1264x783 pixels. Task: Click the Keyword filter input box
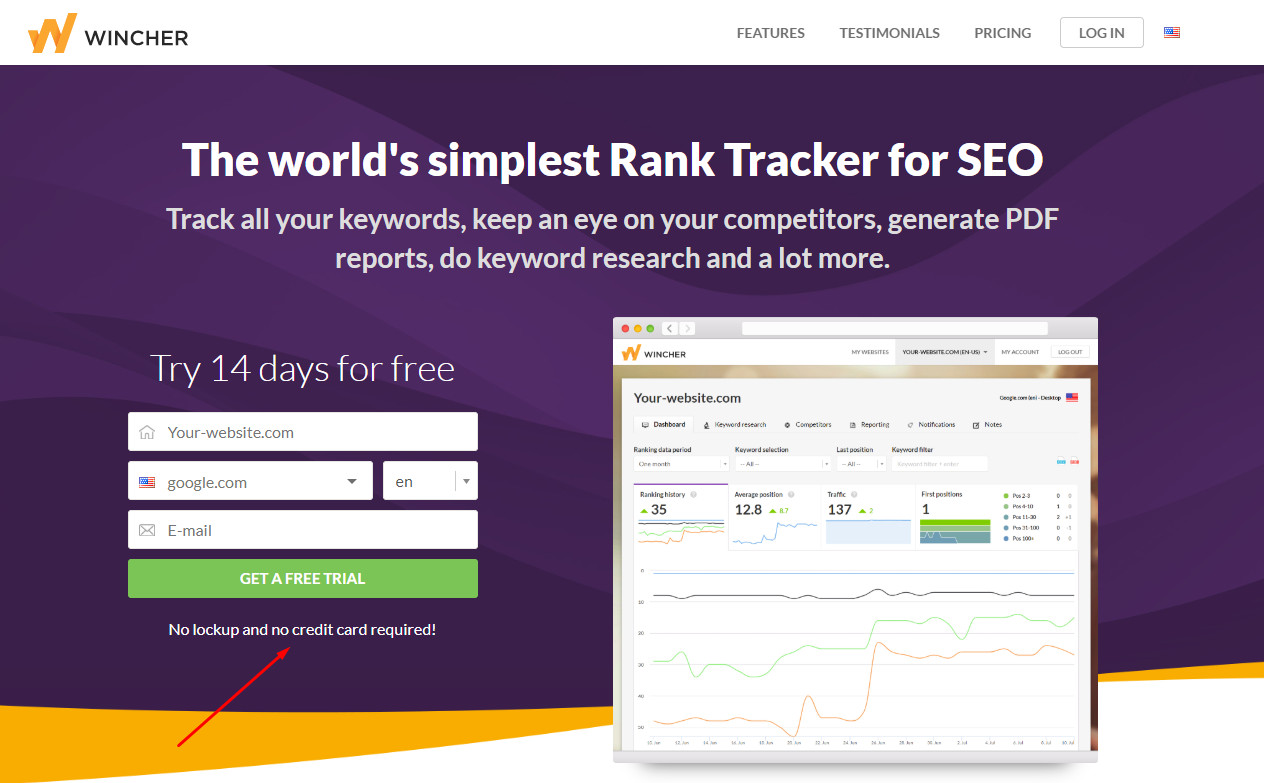[939, 464]
